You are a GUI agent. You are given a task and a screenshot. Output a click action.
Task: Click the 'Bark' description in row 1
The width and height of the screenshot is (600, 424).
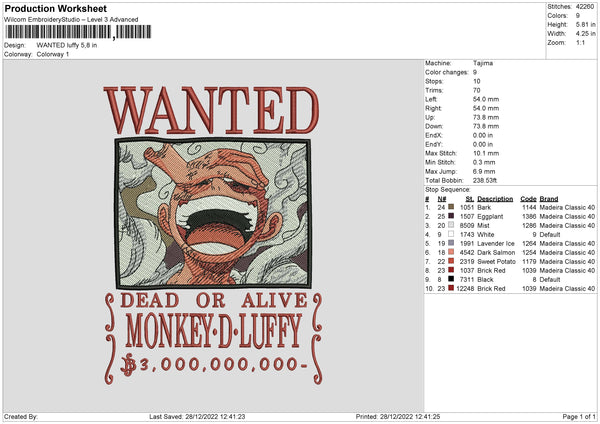pos(484,207)
